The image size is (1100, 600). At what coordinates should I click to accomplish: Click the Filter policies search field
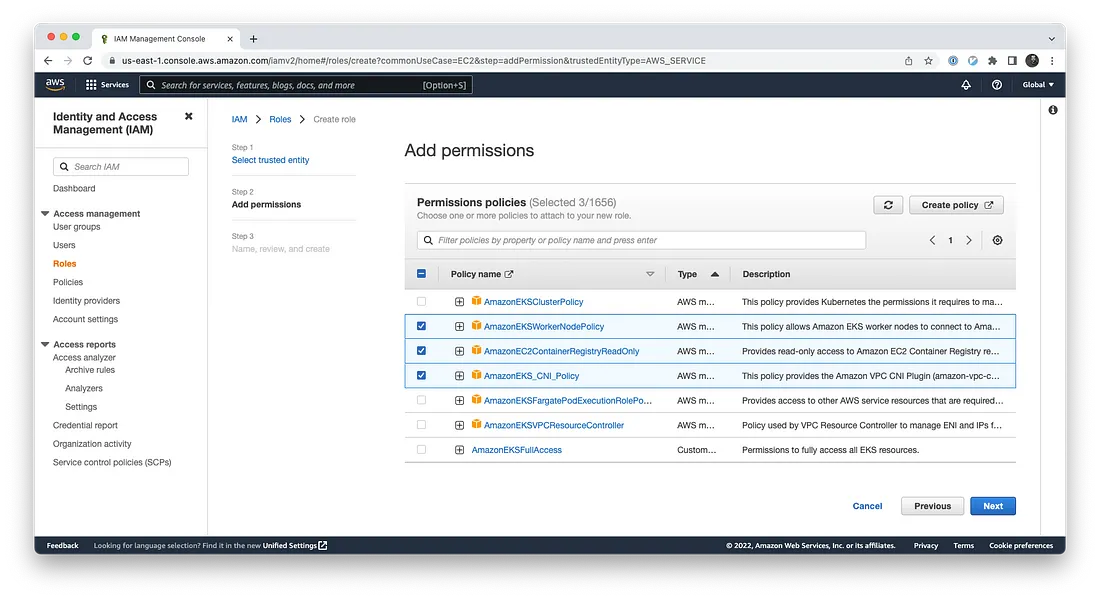[x=641, y=240]
